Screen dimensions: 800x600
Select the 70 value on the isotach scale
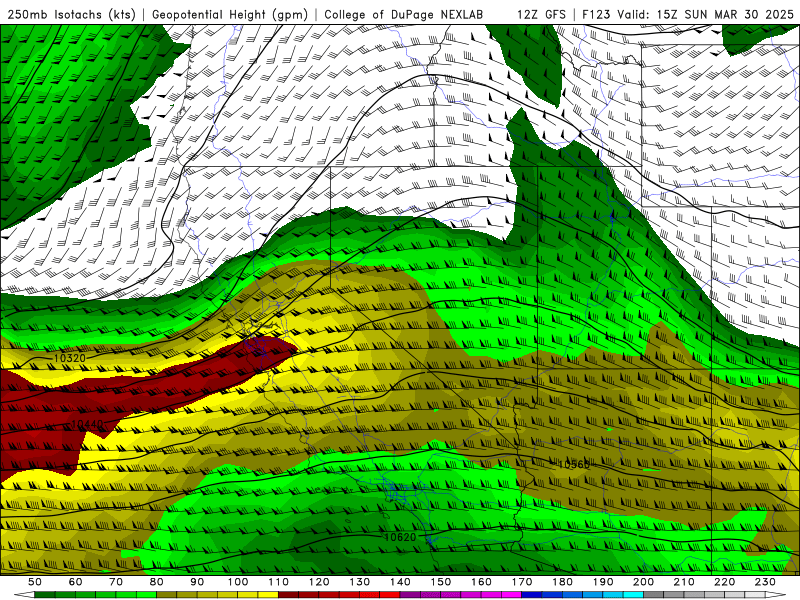(116, 582)
